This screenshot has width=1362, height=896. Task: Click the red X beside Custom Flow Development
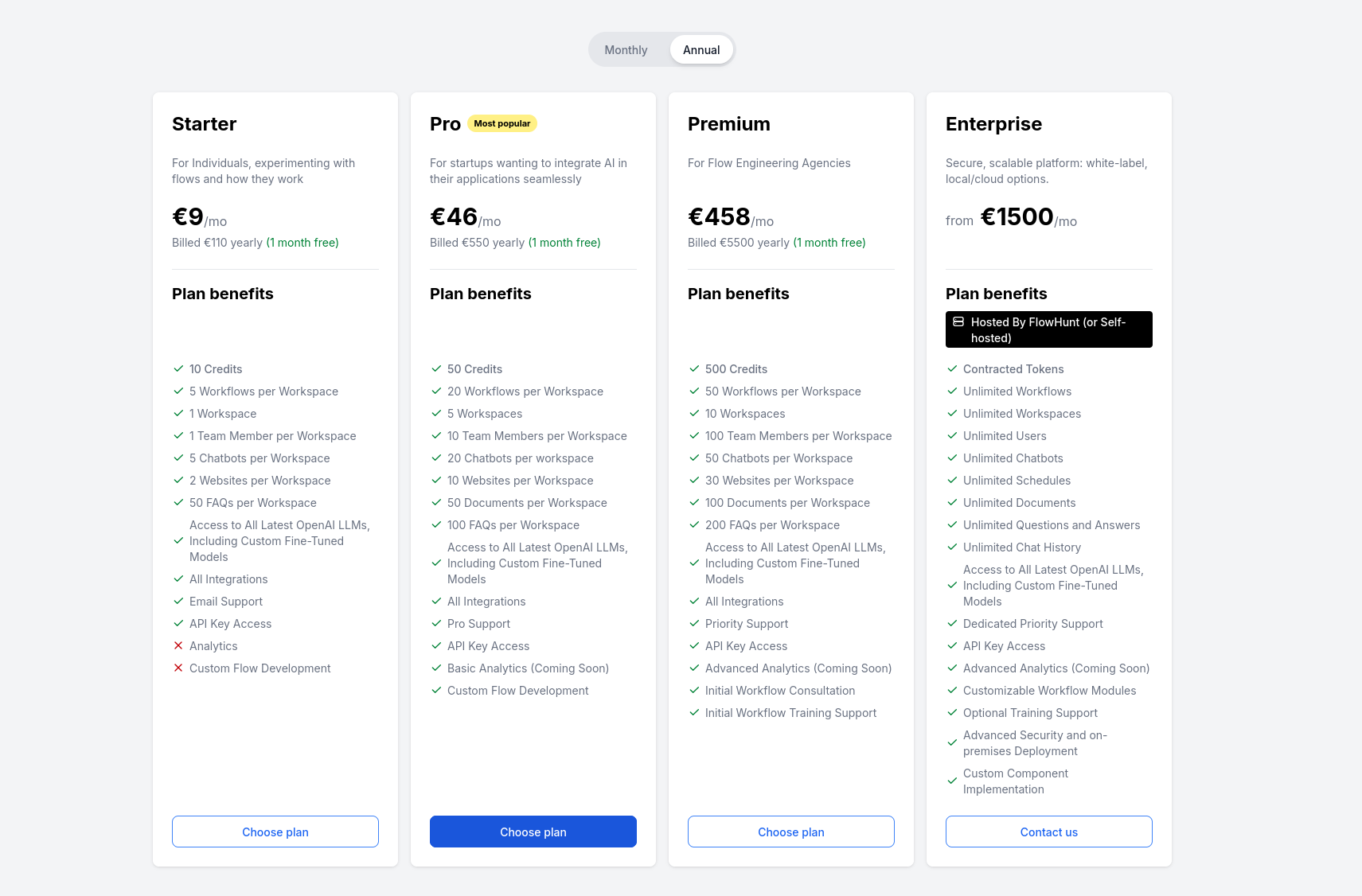(178, 668)
